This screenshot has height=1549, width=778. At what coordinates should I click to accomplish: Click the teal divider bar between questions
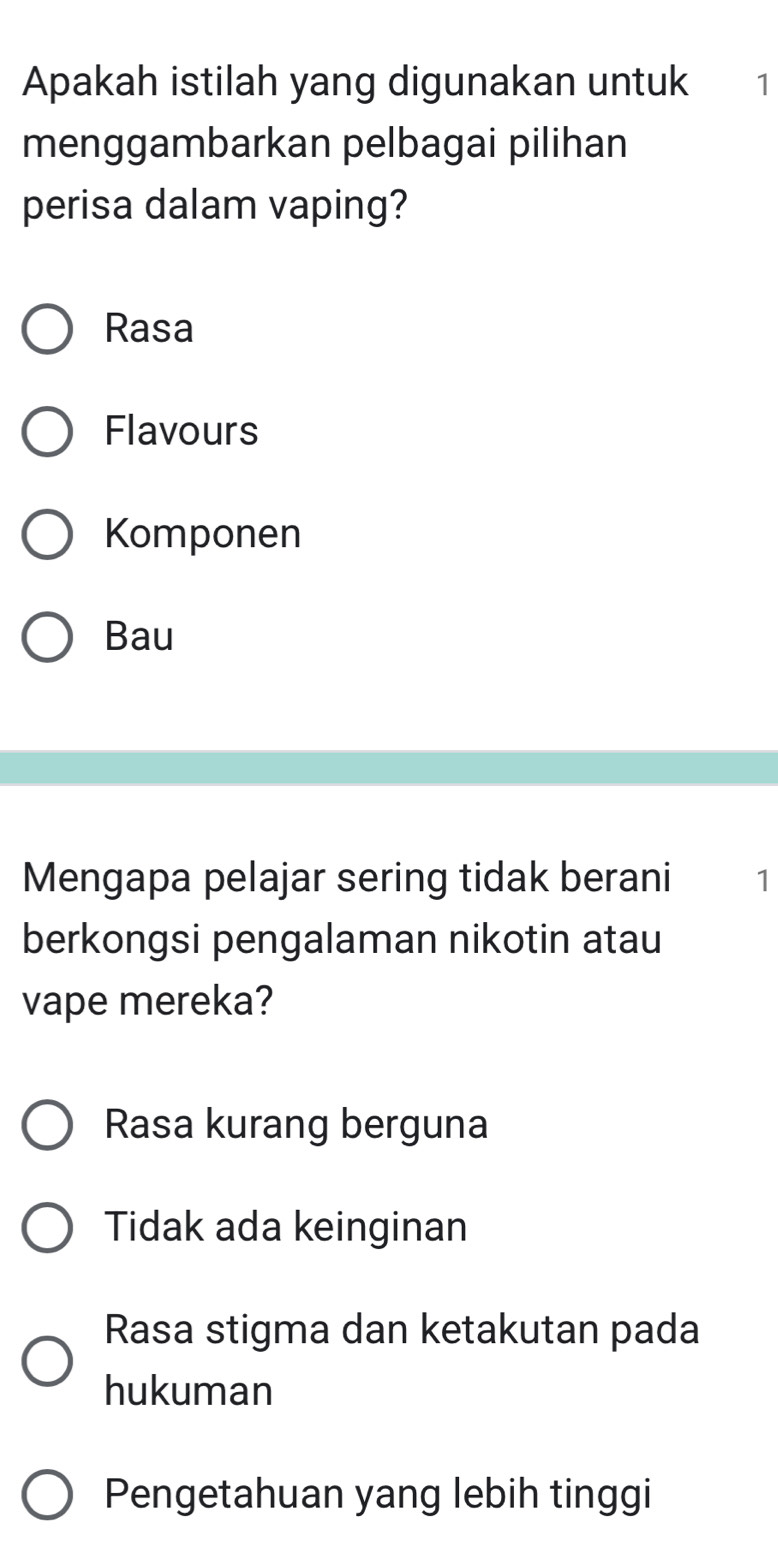(389, 768)
